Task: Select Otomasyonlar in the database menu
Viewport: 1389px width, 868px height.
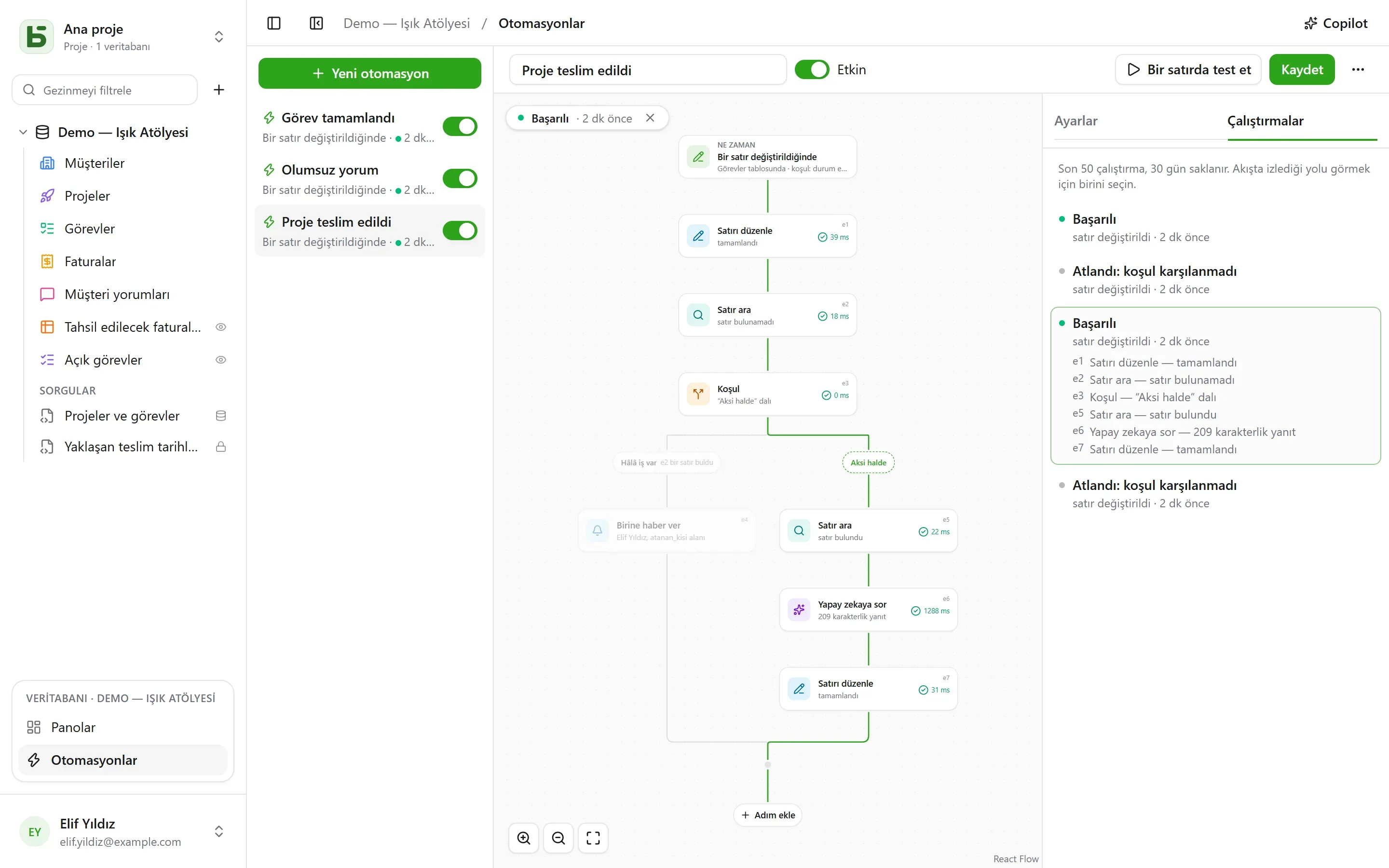Action: 123,760
